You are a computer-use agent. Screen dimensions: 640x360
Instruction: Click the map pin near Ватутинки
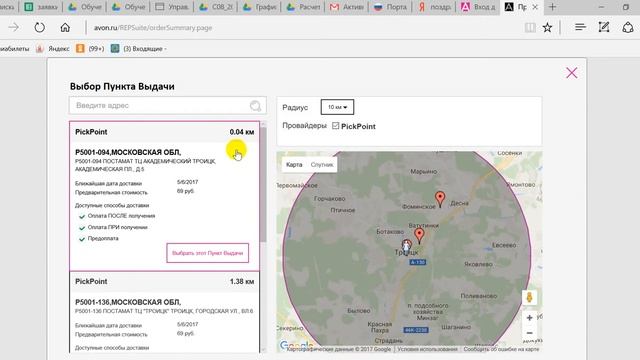click(419, 236)
